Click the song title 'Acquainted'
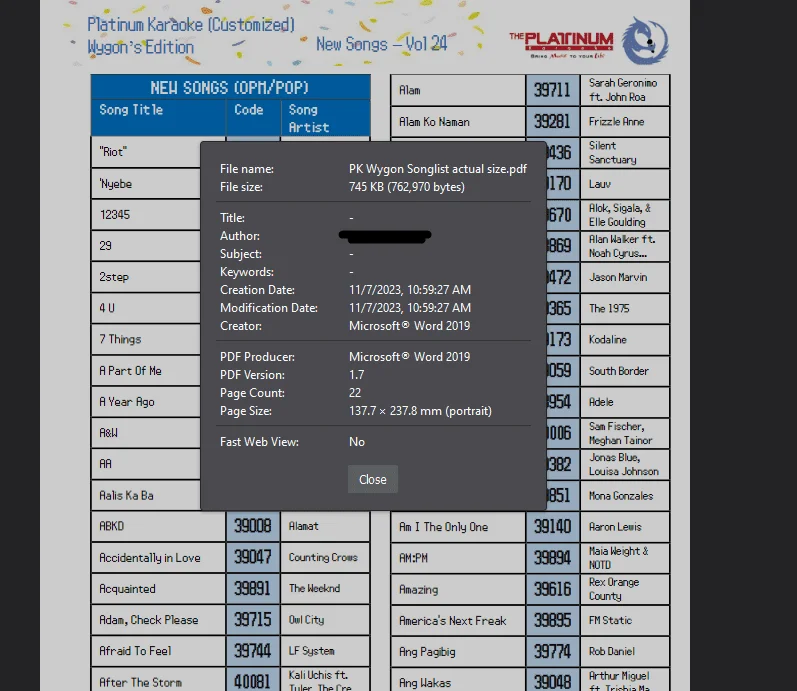The image size is (797, 691). 128,589
